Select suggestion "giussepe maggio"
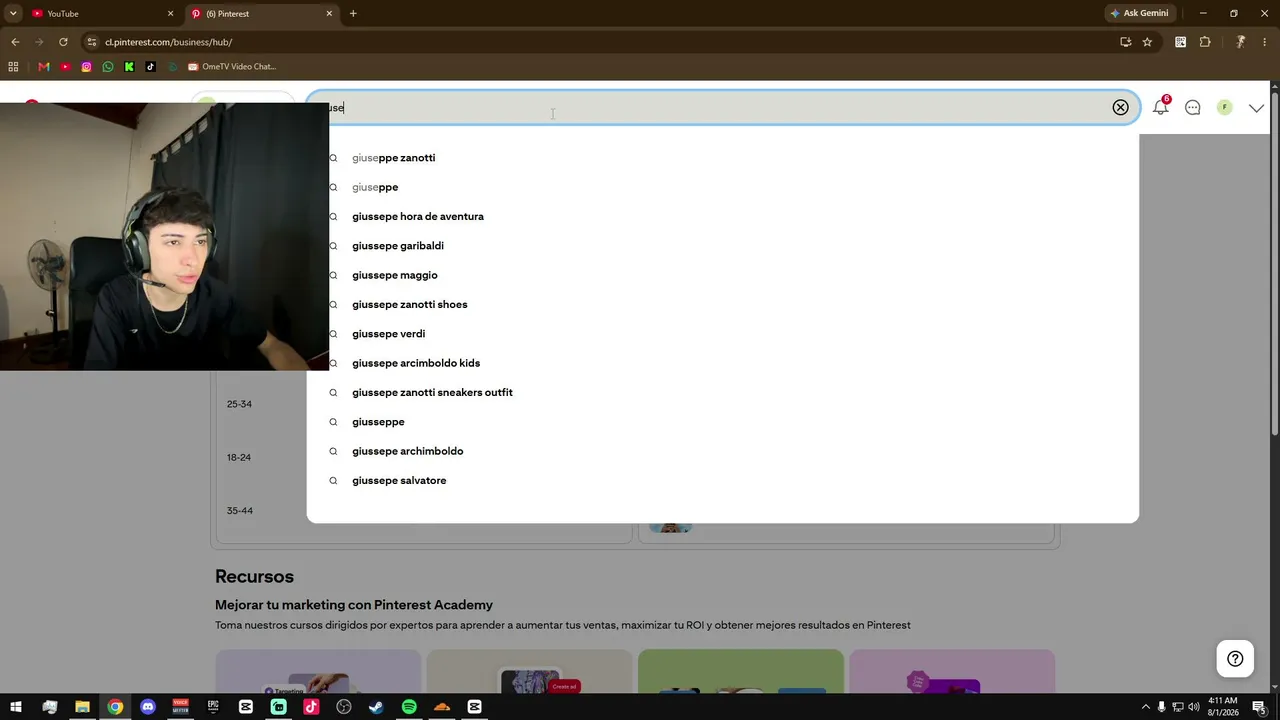 pyautogui.click(x=395, y=275)
